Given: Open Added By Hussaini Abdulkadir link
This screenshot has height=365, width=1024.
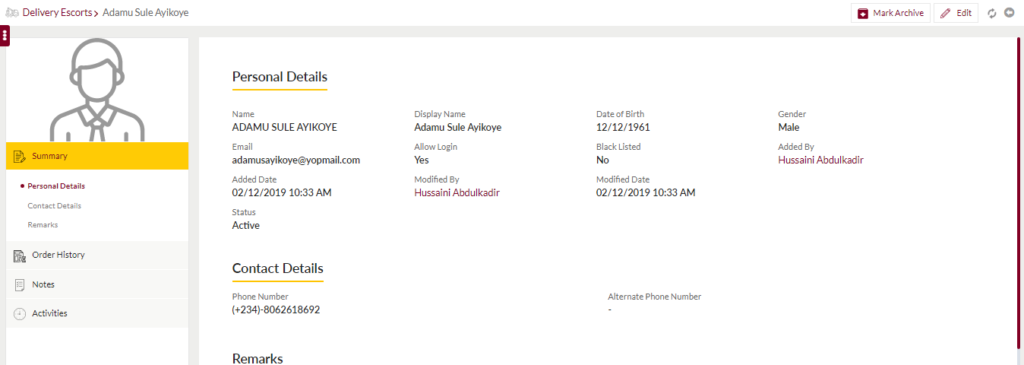Looking at the screenshot, I should coord(821,160).
